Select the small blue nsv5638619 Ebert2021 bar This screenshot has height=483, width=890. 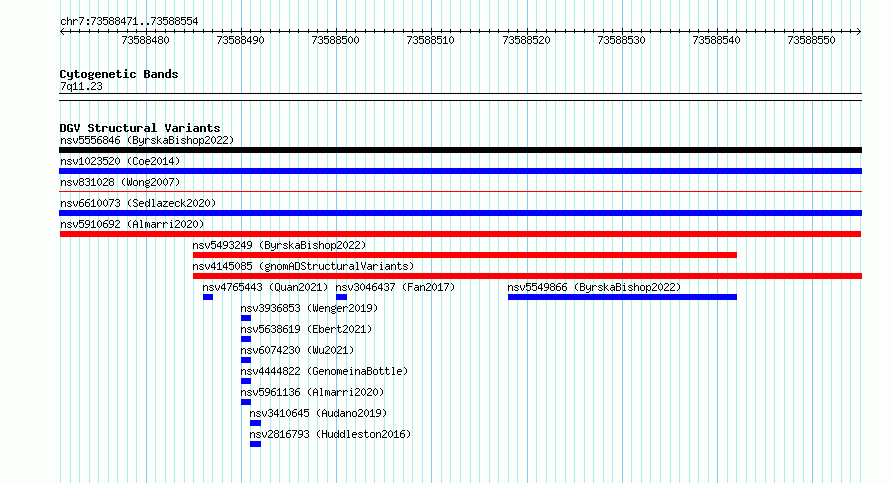[x=246, y=339]
